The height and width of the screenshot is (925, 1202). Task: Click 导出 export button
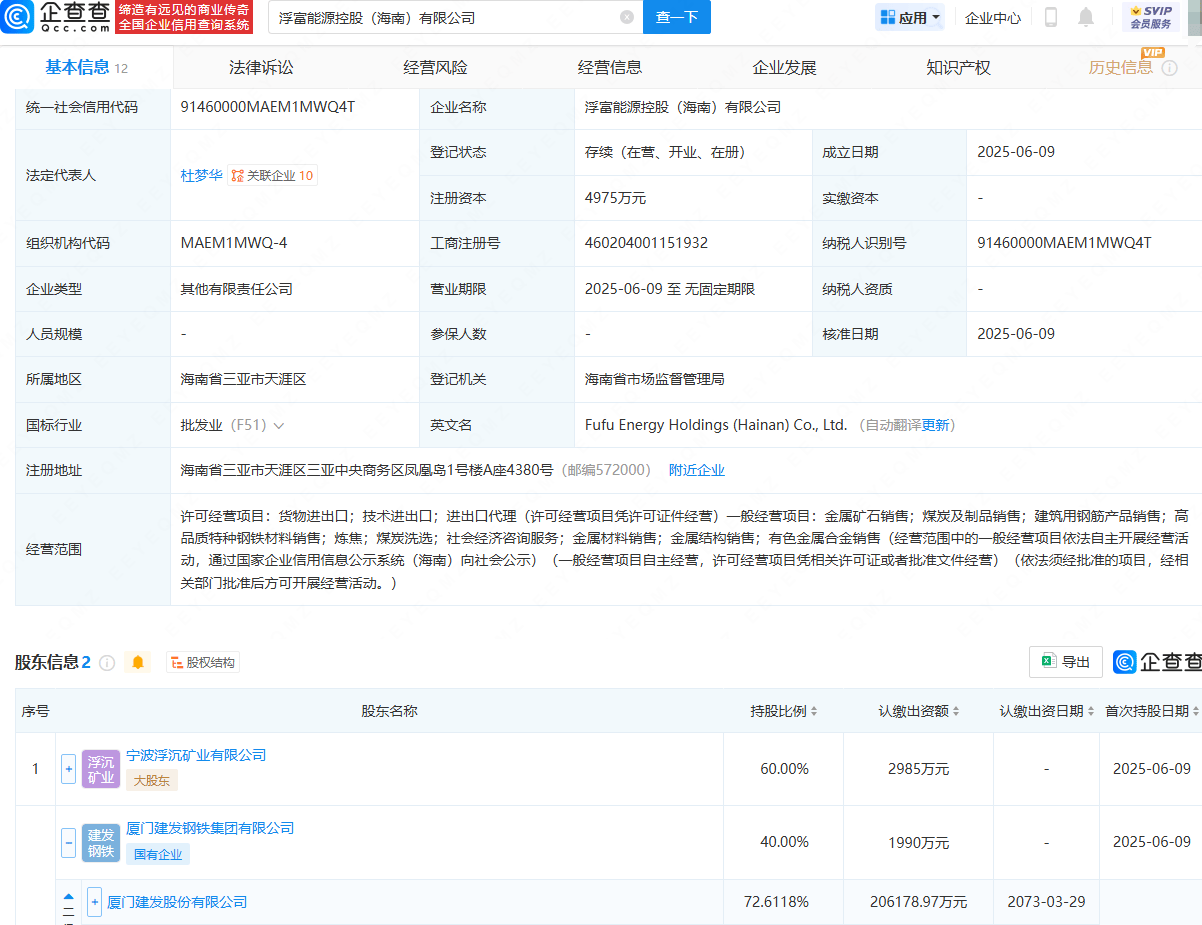tap(1066, 662)
